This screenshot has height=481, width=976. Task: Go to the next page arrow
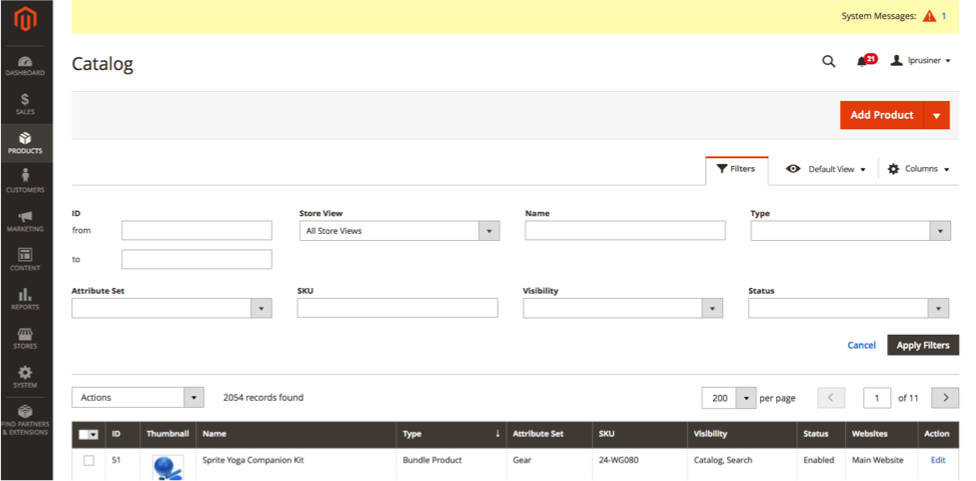coord(945,398)
